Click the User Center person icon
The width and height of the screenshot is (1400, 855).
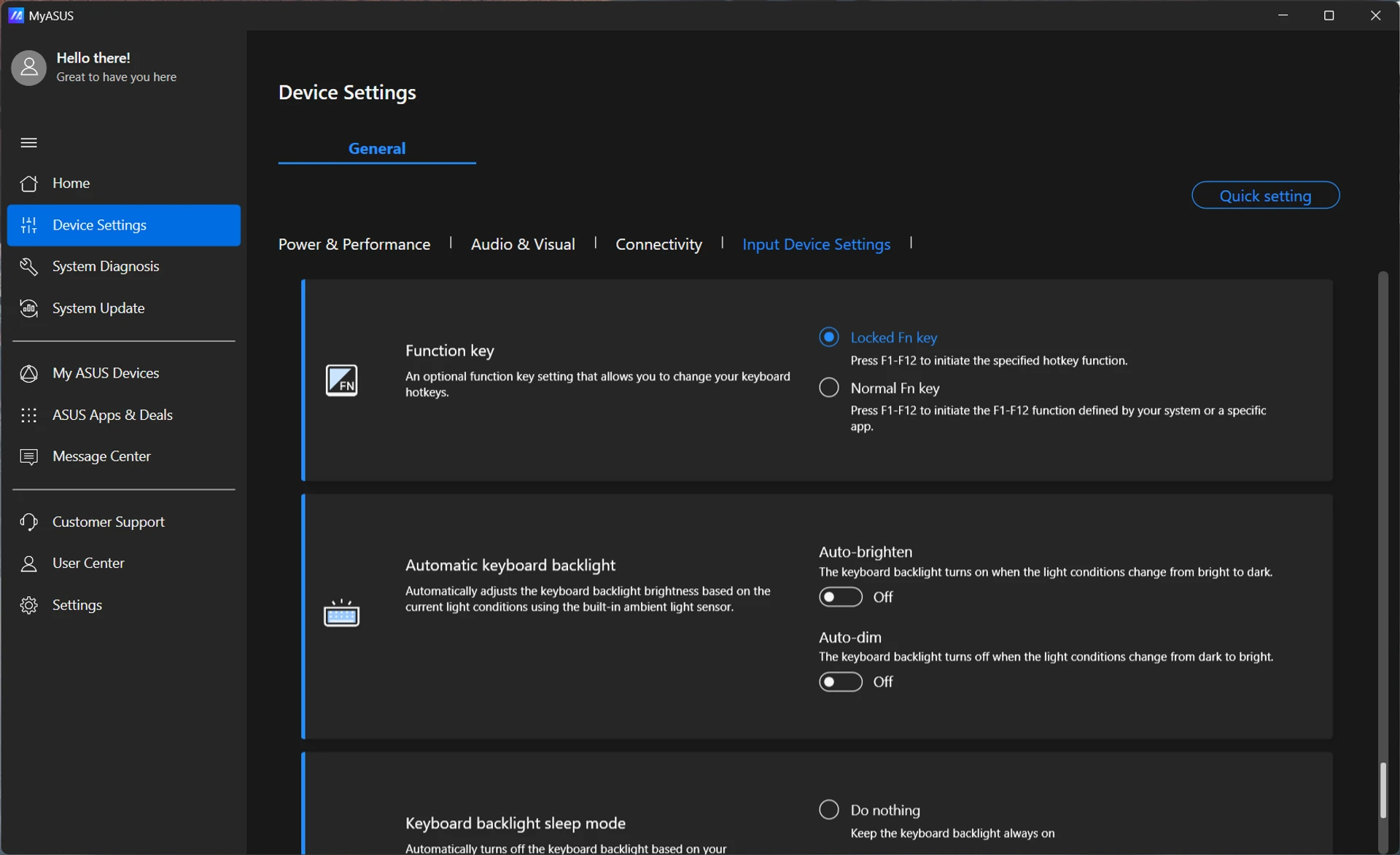click(29, 564)
